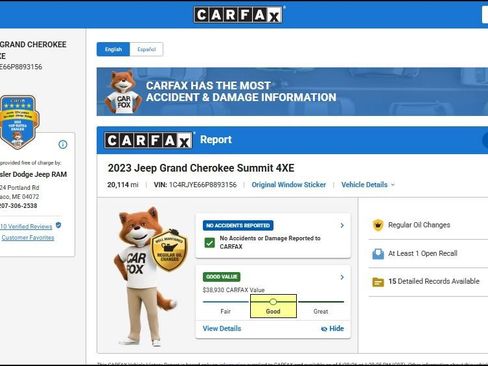The height and width of the screenshot is (366, 488).
Task: Select At Least 1 Open Recall row
Action: click(428, 253)
